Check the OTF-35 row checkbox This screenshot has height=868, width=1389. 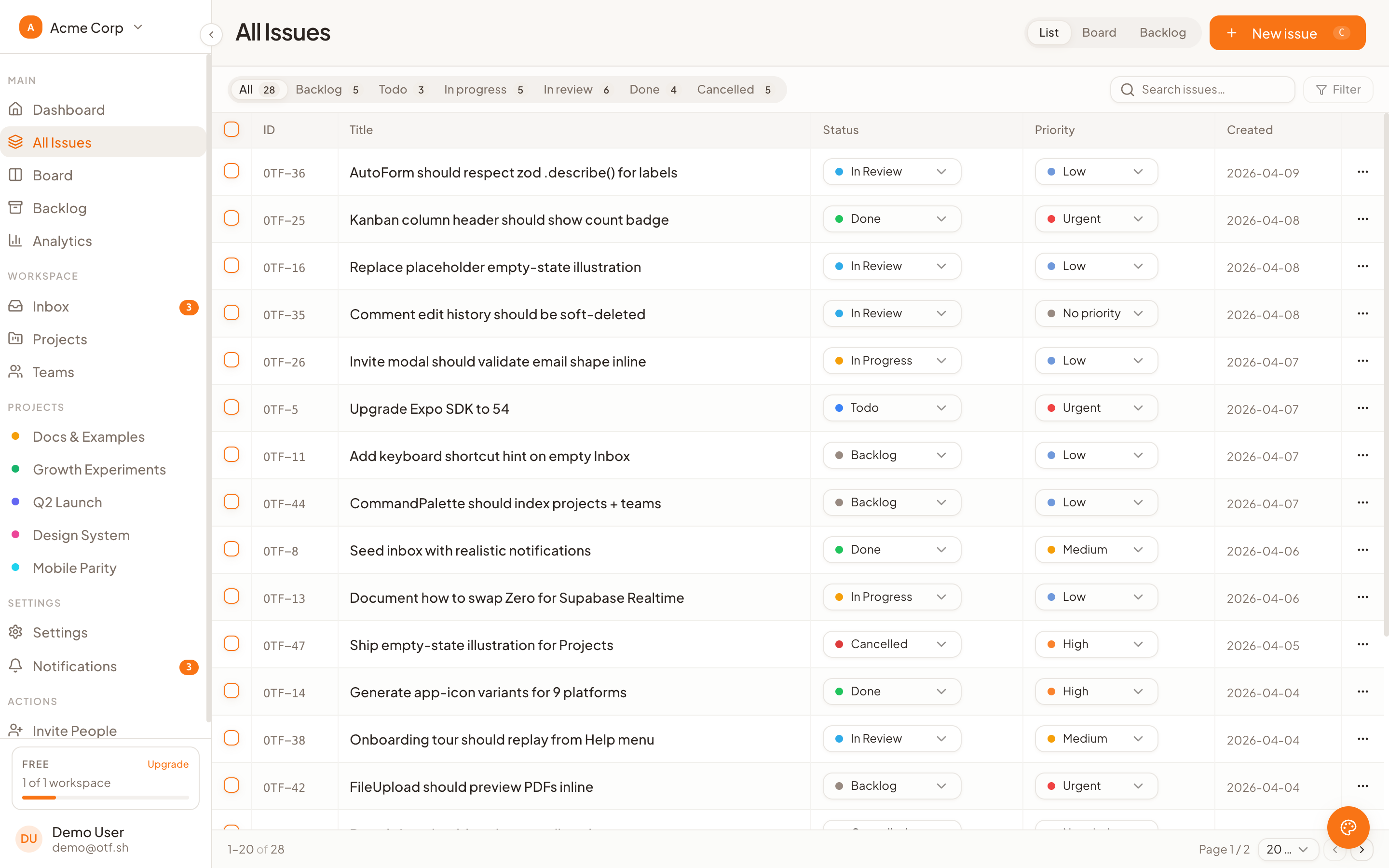pyautogui.click(x=231, y=313)
